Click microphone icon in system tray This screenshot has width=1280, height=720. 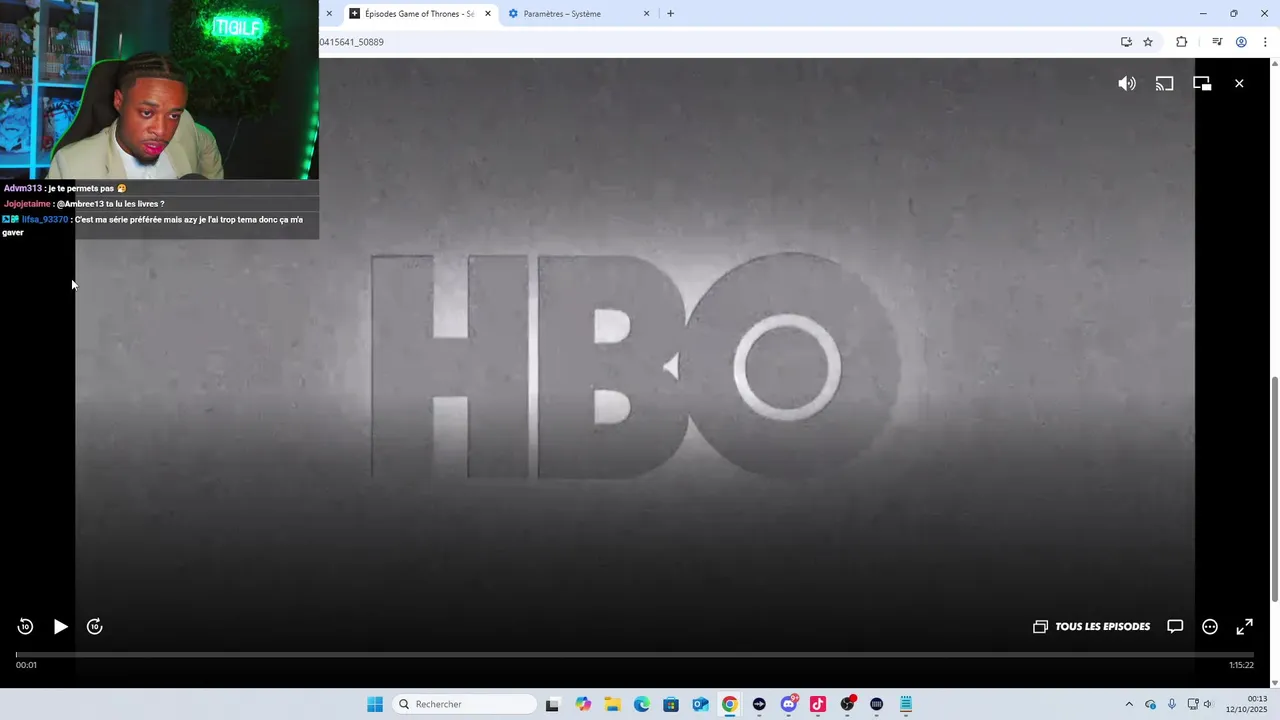(1172, 704)
